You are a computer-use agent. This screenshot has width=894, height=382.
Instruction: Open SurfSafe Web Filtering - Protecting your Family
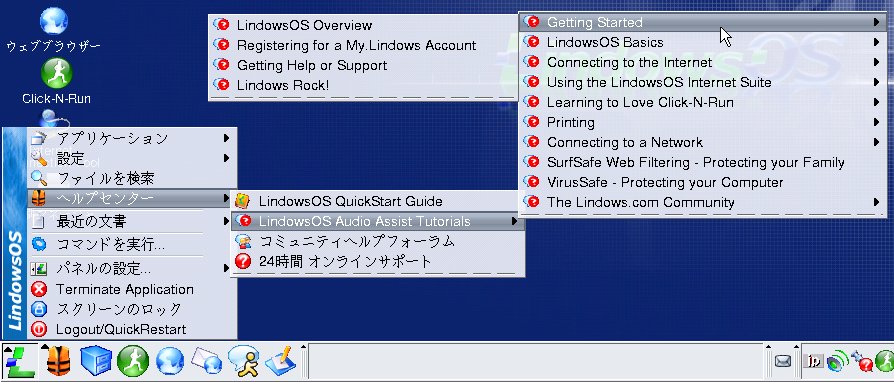[702, 162]
